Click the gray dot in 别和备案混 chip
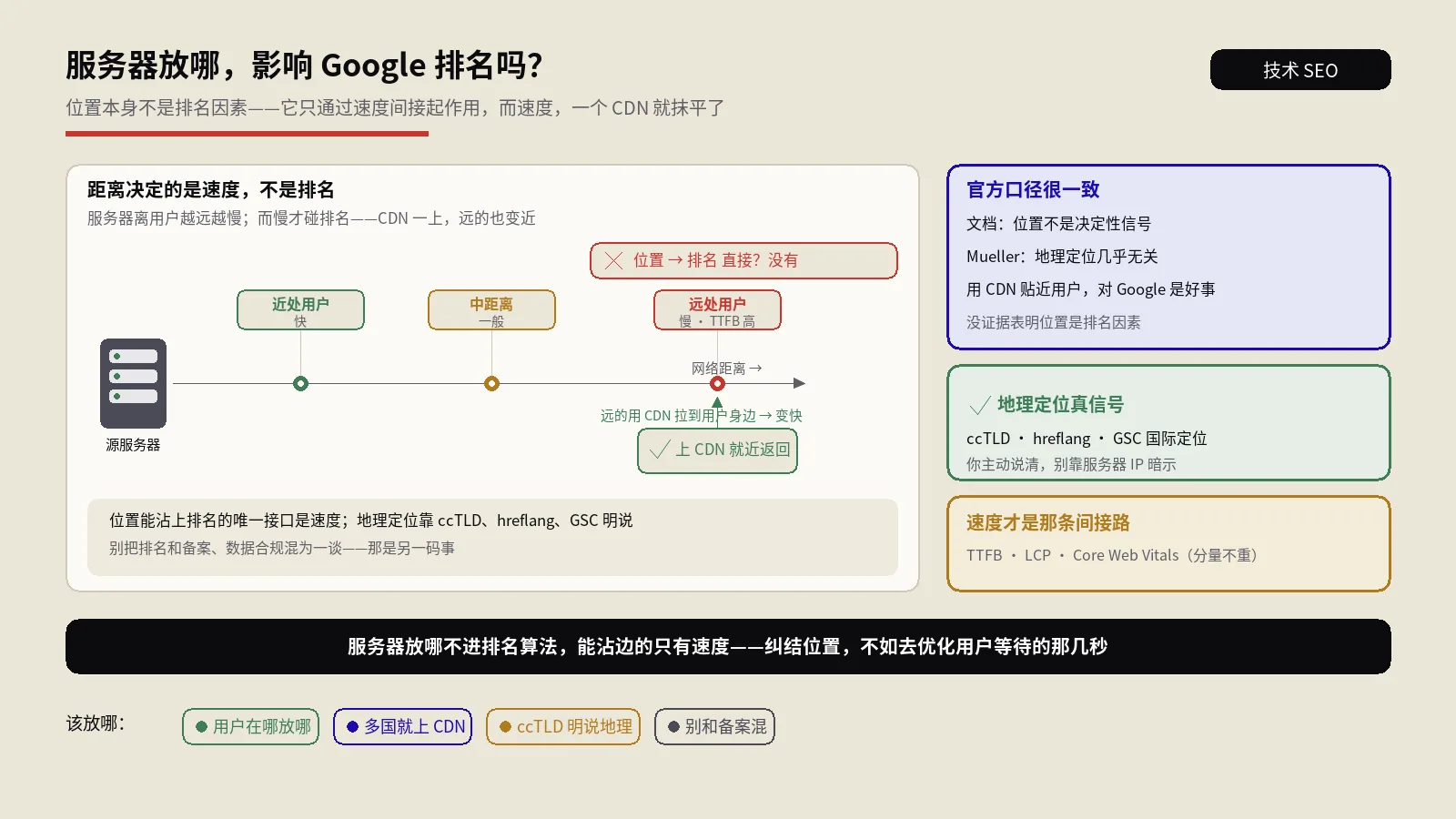Viewport: 1456px width, 819px height. [673, 727]
